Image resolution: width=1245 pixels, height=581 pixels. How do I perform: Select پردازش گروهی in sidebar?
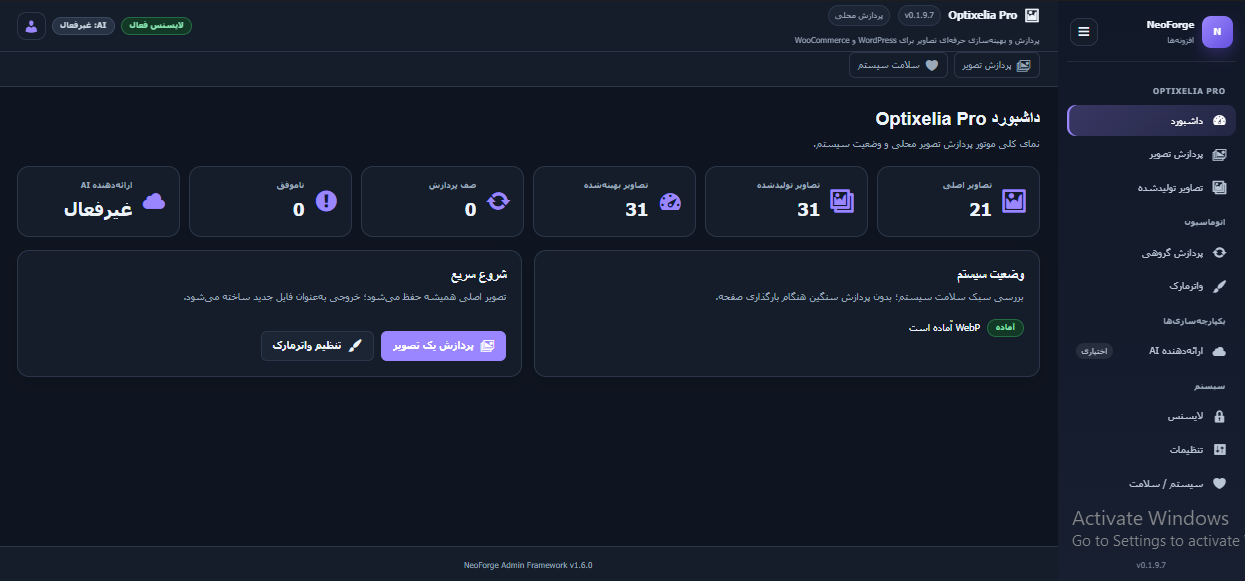[x=1152, y=253]
